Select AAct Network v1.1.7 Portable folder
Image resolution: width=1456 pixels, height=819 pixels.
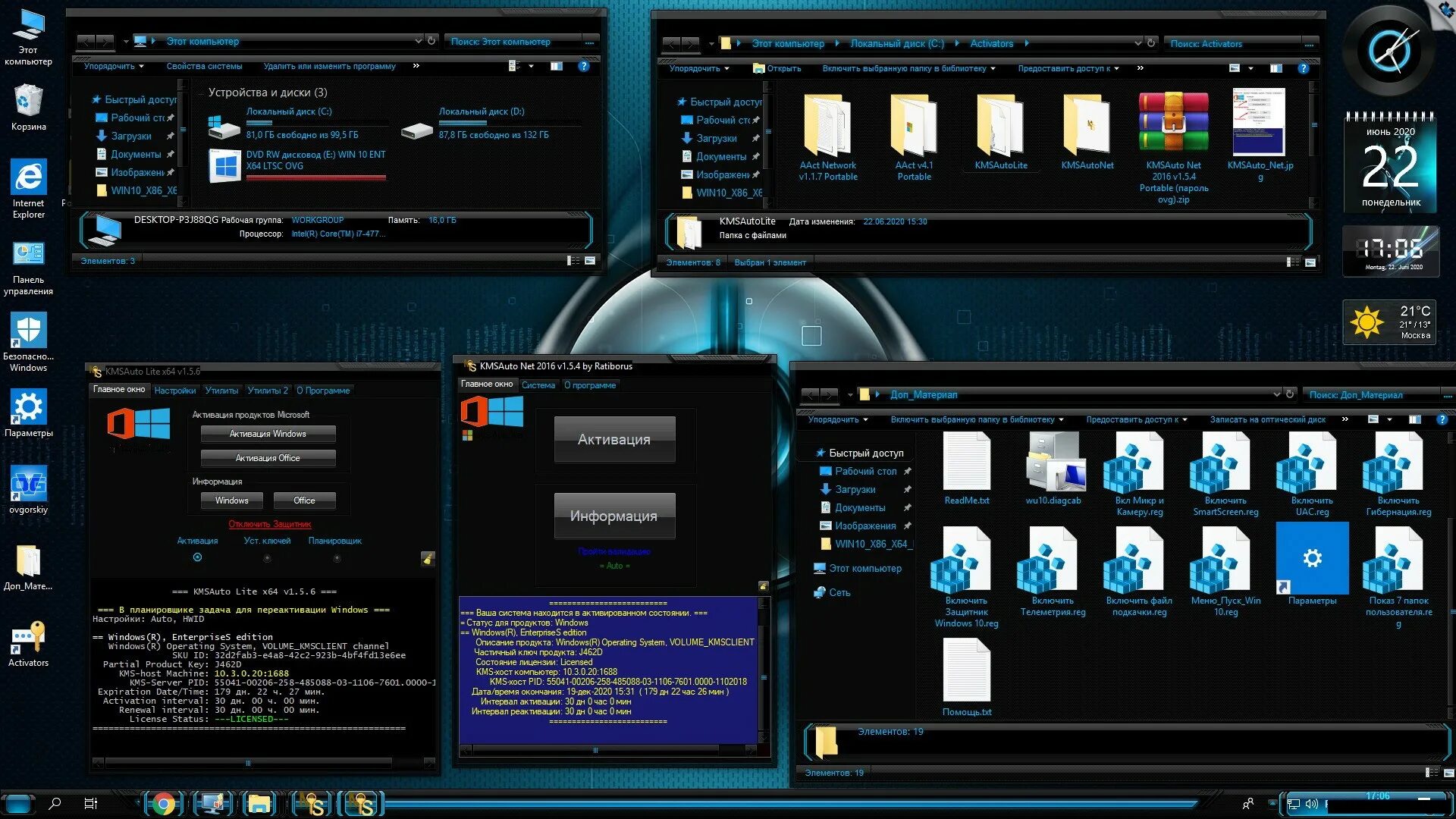827,138
